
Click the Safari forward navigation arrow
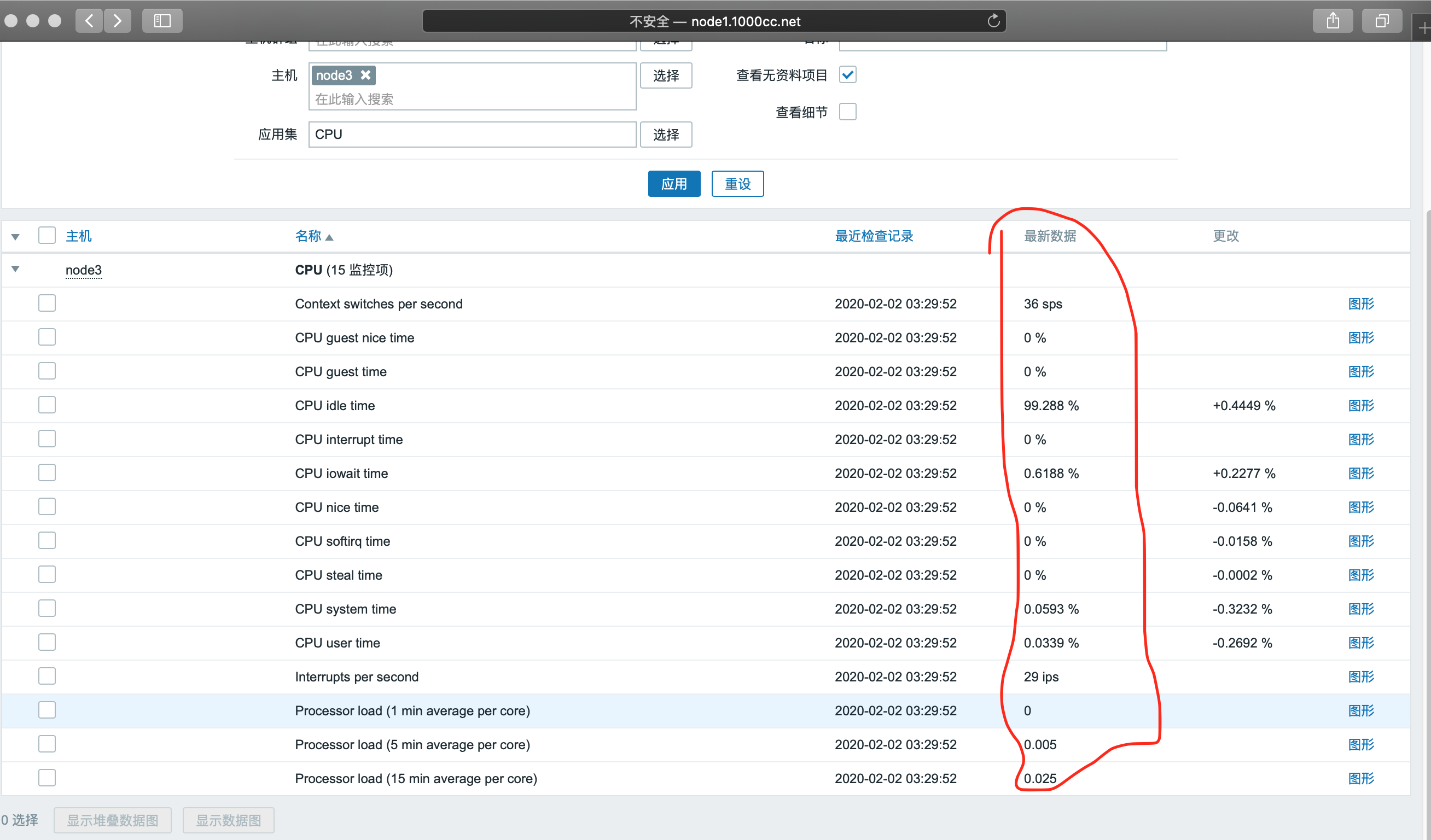tap(118, 21)
